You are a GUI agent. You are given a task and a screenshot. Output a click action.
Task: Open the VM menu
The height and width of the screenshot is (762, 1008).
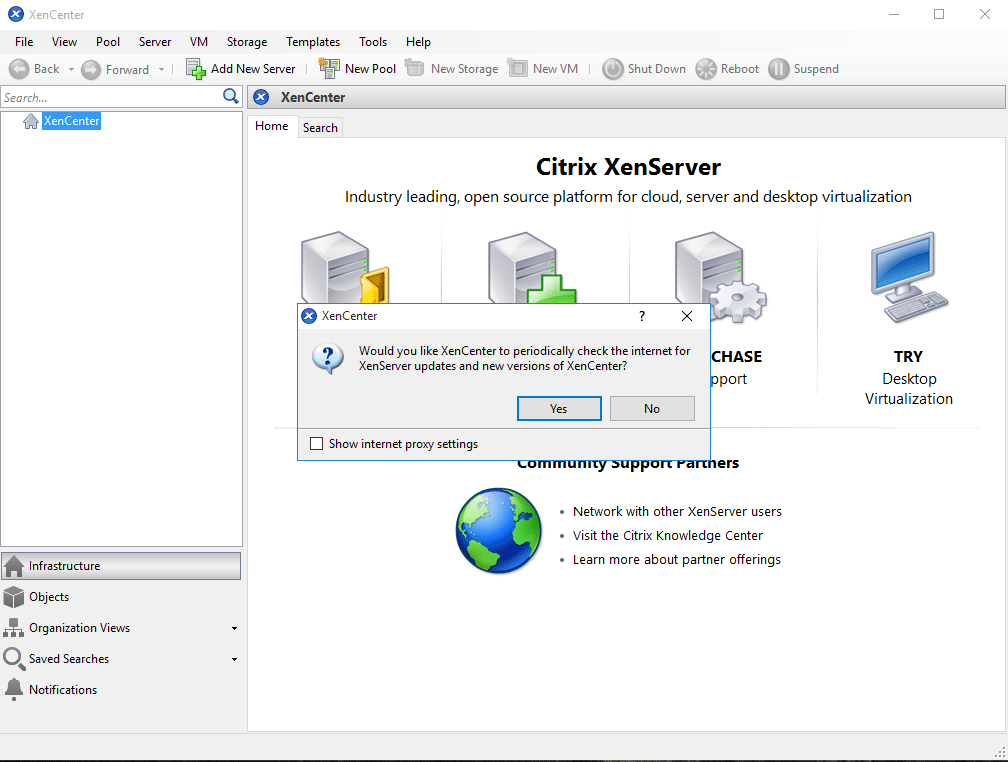click(x=199, y=42)
